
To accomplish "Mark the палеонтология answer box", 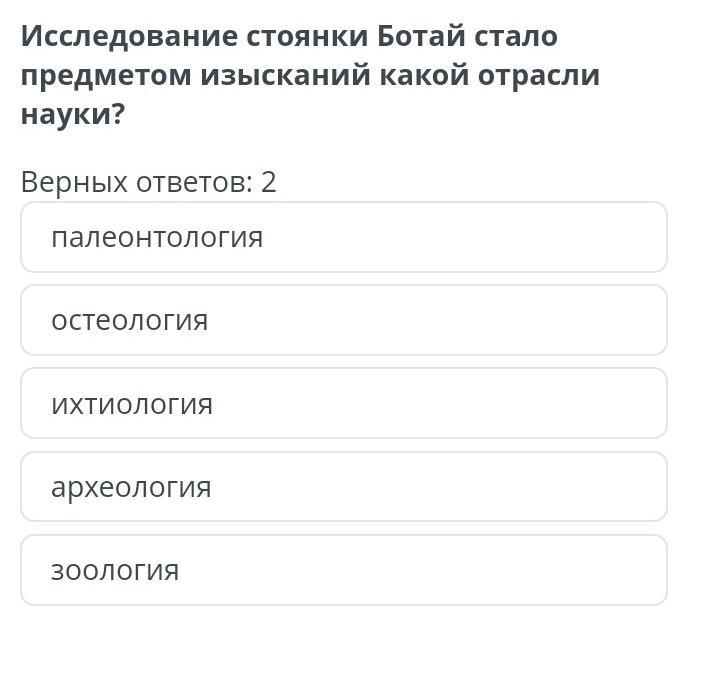I will tap(344, 237).
